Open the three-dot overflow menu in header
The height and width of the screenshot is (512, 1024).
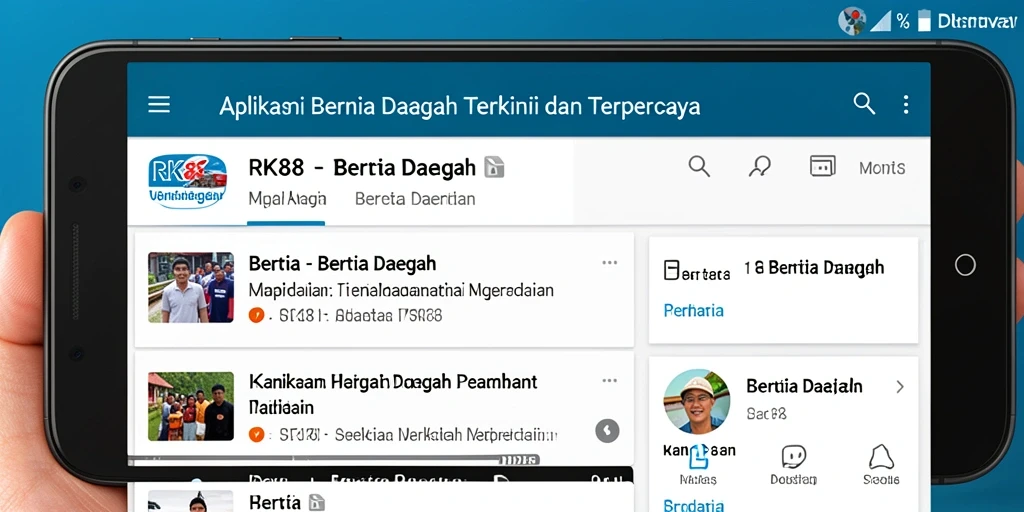[x=906, y=104]
